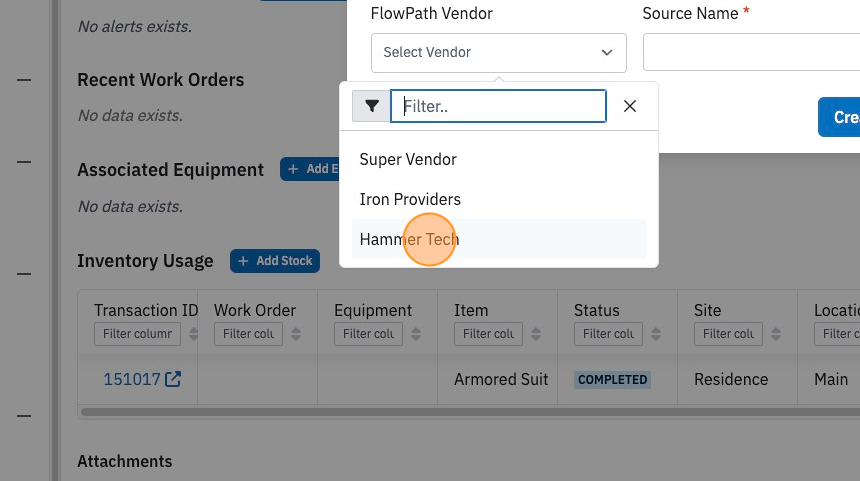The width and height of the screenshot is (860, 481).
Task: Collapse the Inventory Usage section
Action: (24, 274)
